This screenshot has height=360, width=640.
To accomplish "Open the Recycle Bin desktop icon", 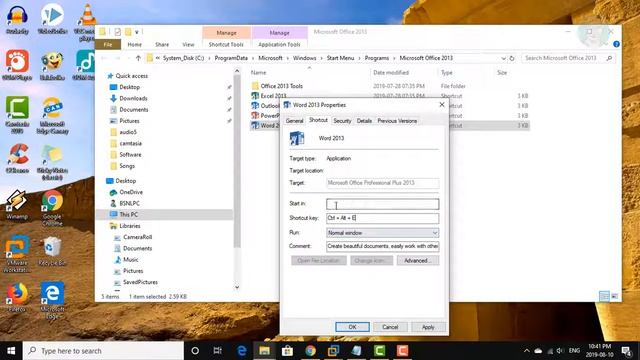I will (52, 251).
